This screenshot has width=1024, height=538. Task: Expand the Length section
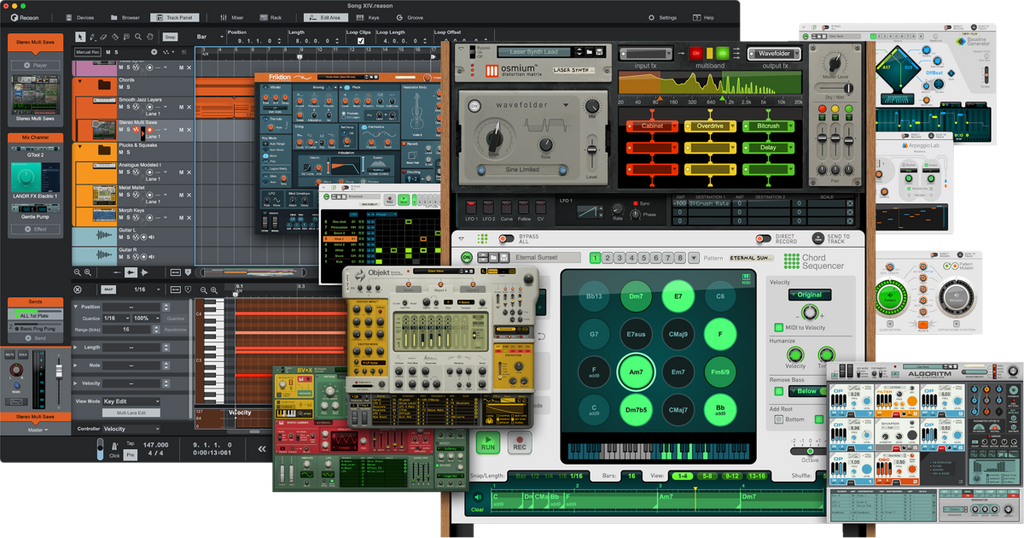click(x=76, y=347)
